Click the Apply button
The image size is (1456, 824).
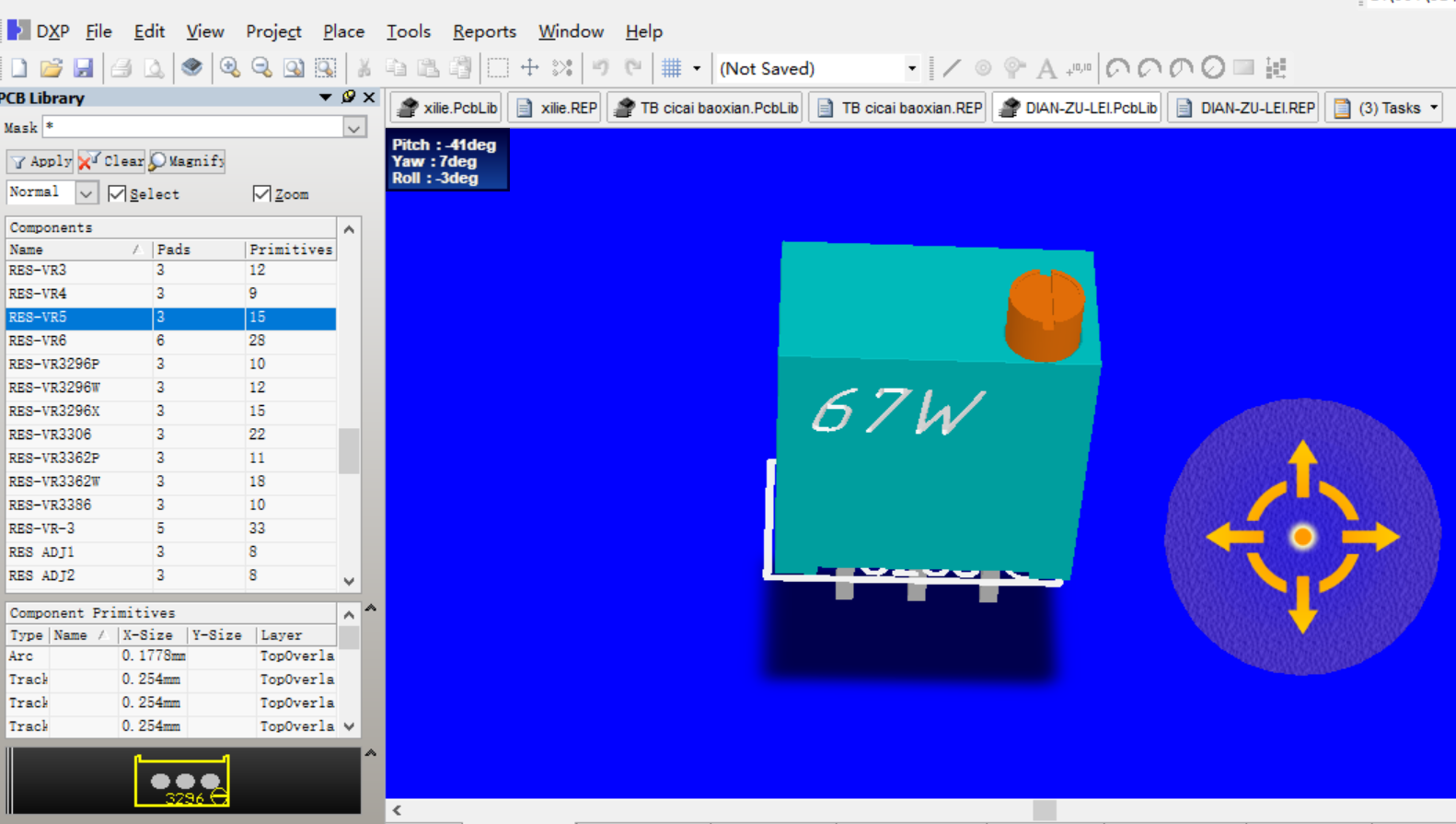point(40,161)
